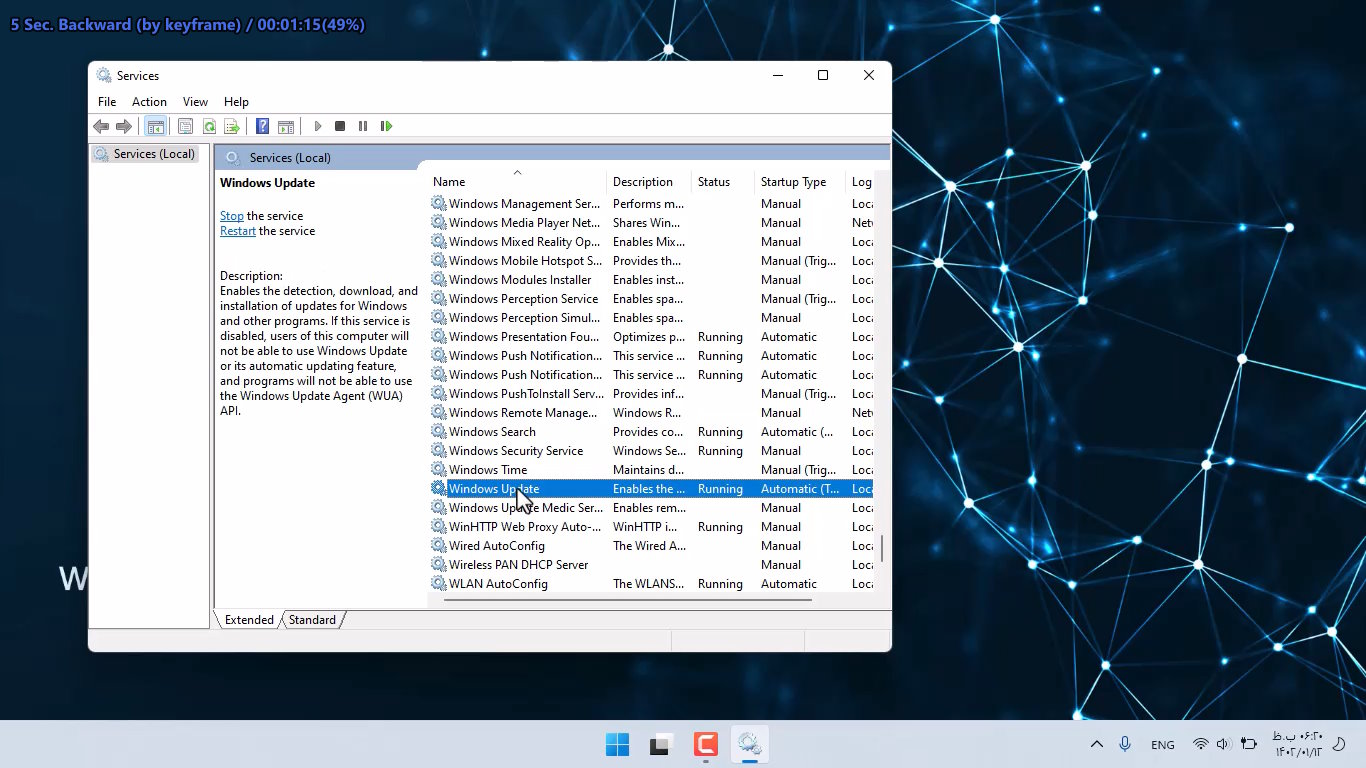Image resolution: width=1366 pixels, height=768 pixels.
Task: Open Task View from the taskbar
Action: click(x=661, y=745)
